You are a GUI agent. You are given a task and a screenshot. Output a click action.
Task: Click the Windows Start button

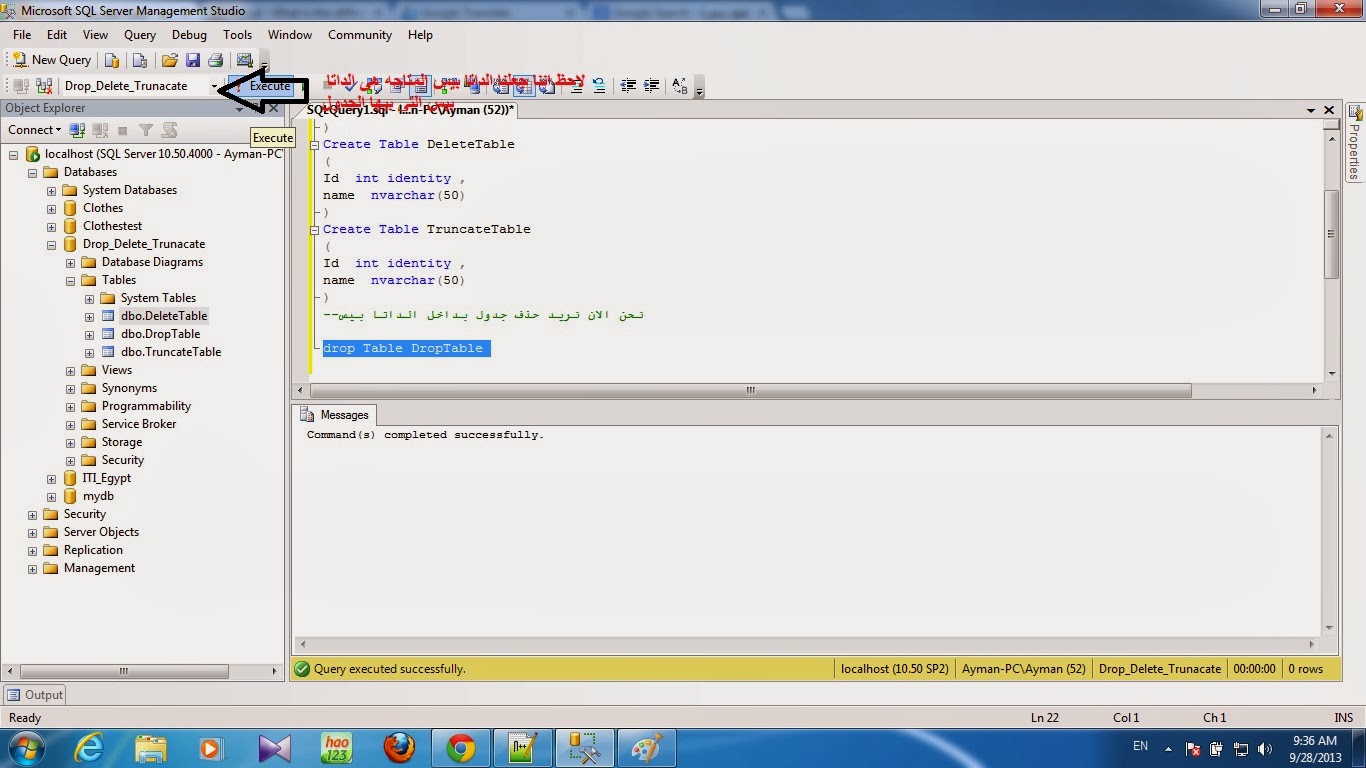26,747
